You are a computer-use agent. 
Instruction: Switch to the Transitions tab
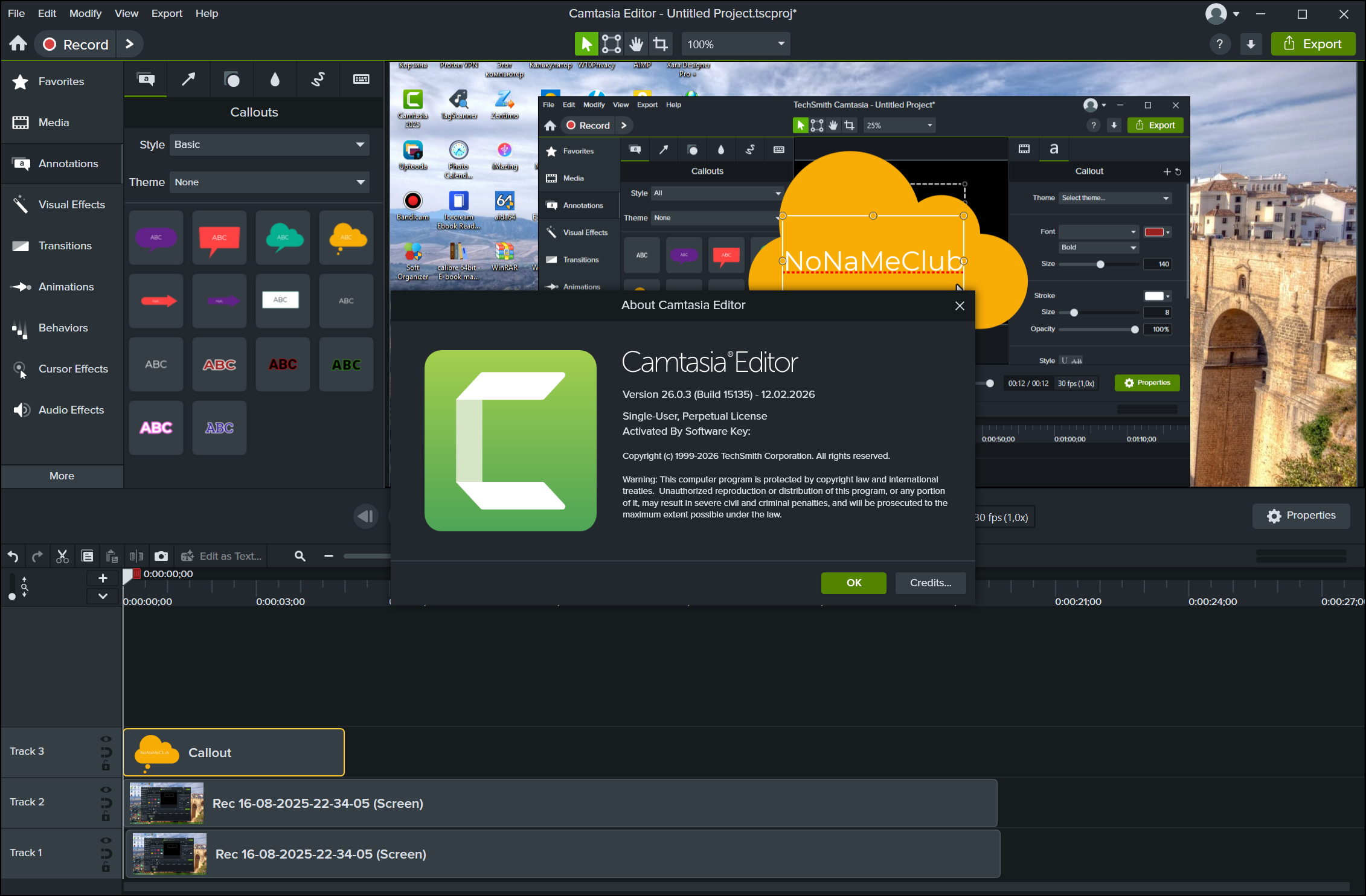point(65,246)
